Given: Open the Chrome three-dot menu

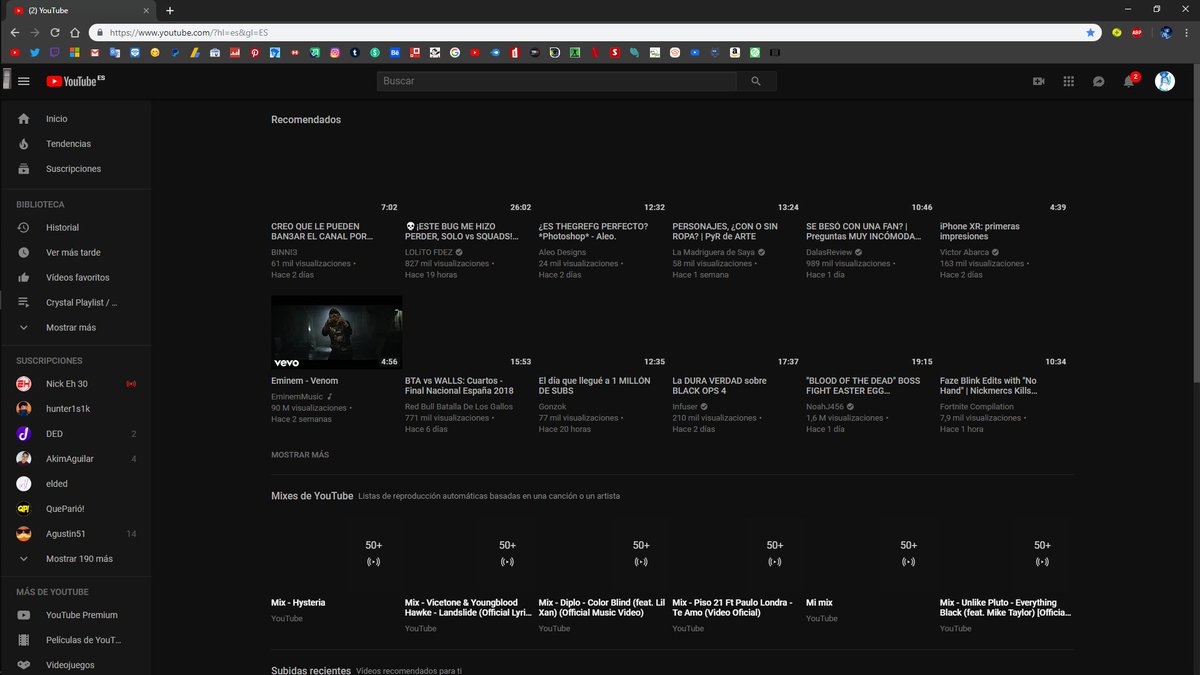Looking at the screenshot, I should click(x=1187, y=32).
